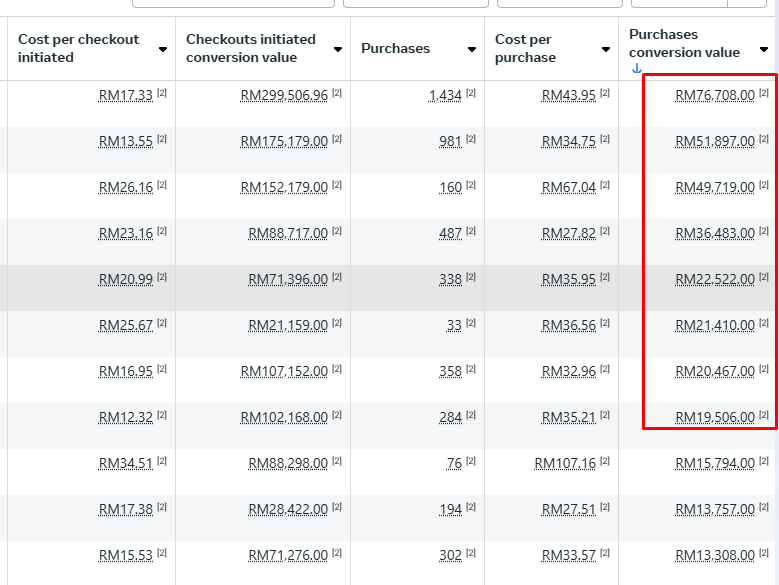Viewport: 779px width, 585px height.
Task: Click the RM88,717.00 checkouts conversion value
Action: coord(288,234)
